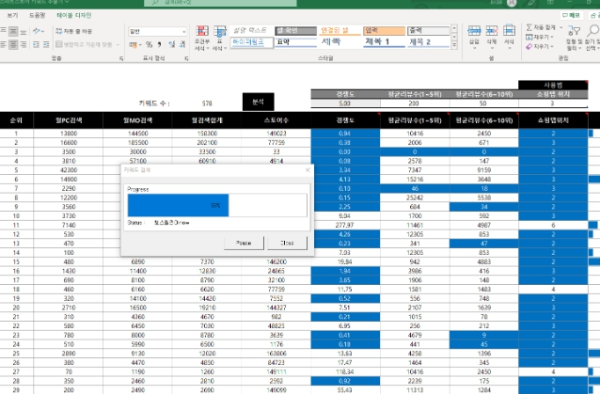
Task: Toggle middle vertical alignment
Action: (x=13, y=31)
